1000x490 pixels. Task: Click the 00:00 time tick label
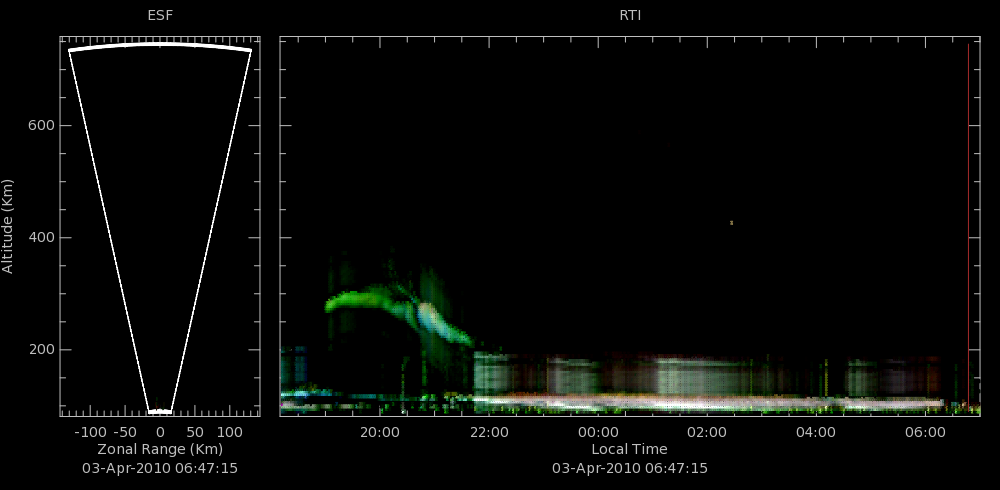[598, 432]
